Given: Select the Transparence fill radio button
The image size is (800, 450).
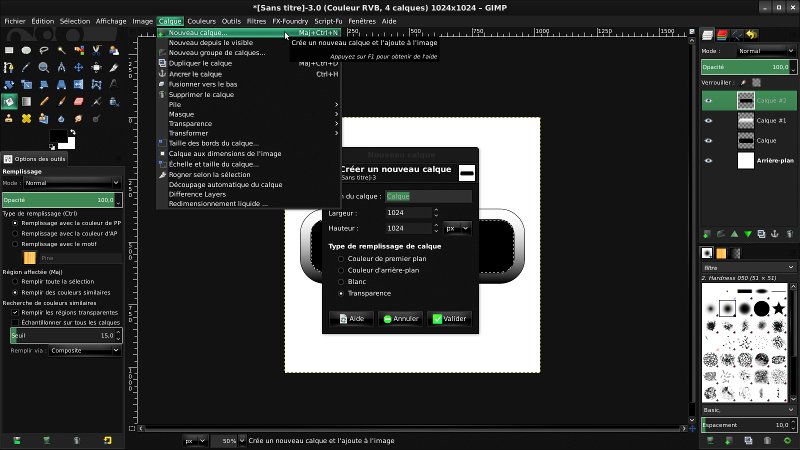Looking at the screenshot, I should pyautogui.click(x=341, y=293).
